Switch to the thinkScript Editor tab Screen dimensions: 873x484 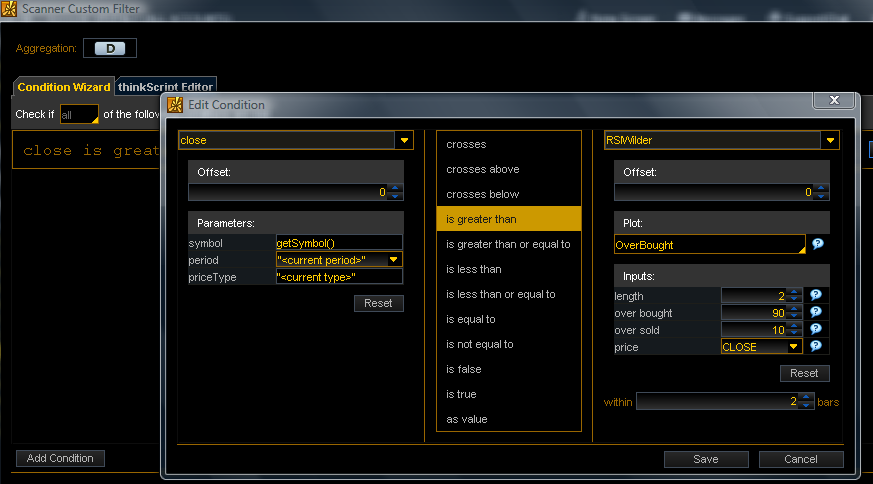pyautogui.click(x=165, y=86)
